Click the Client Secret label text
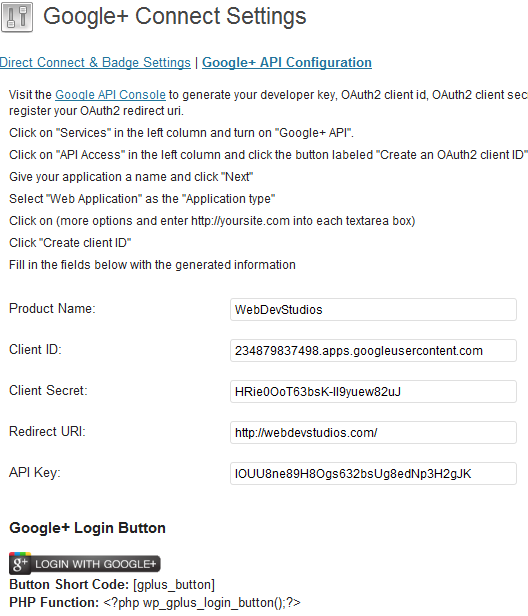528x616 pixels. 48,390
